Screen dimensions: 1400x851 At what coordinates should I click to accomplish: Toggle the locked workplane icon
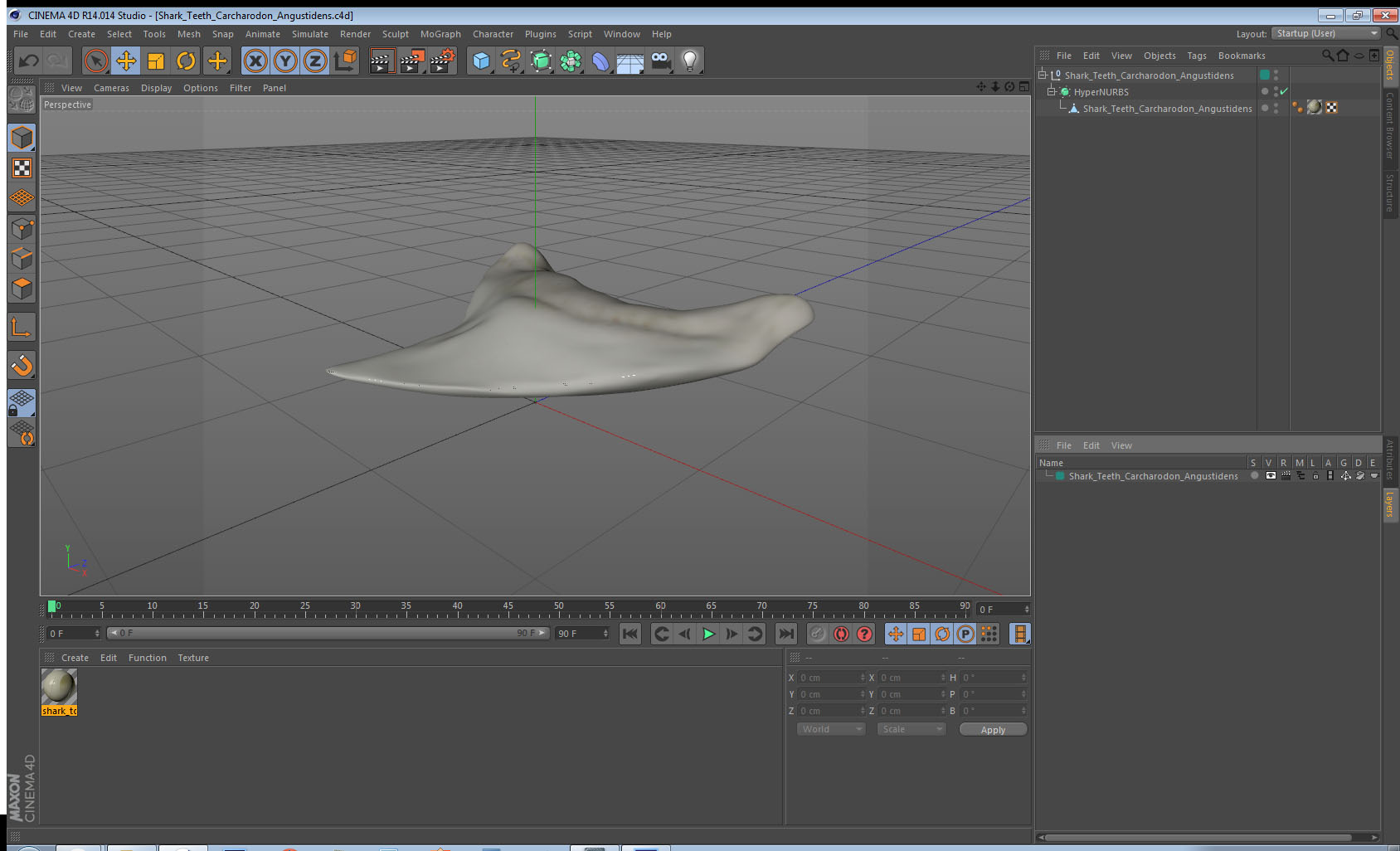pyautogui.click(x=22, y=403)
